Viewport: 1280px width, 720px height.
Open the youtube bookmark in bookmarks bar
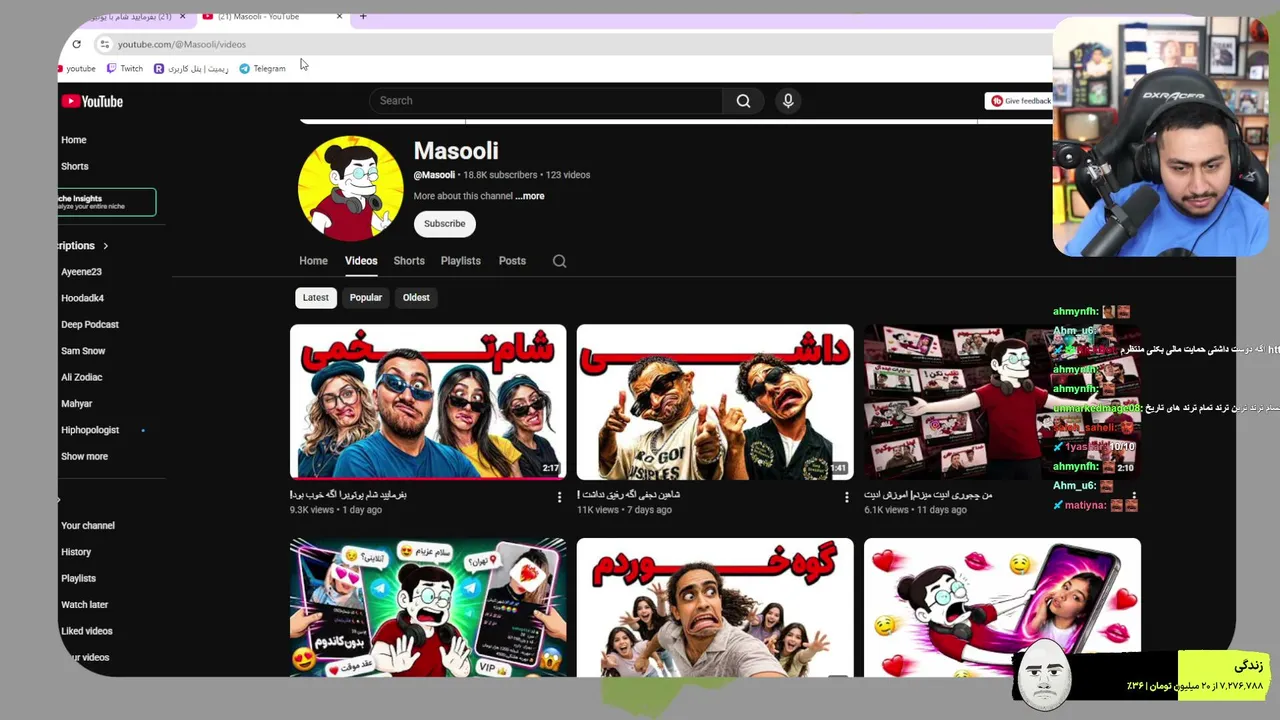[77, 69]
